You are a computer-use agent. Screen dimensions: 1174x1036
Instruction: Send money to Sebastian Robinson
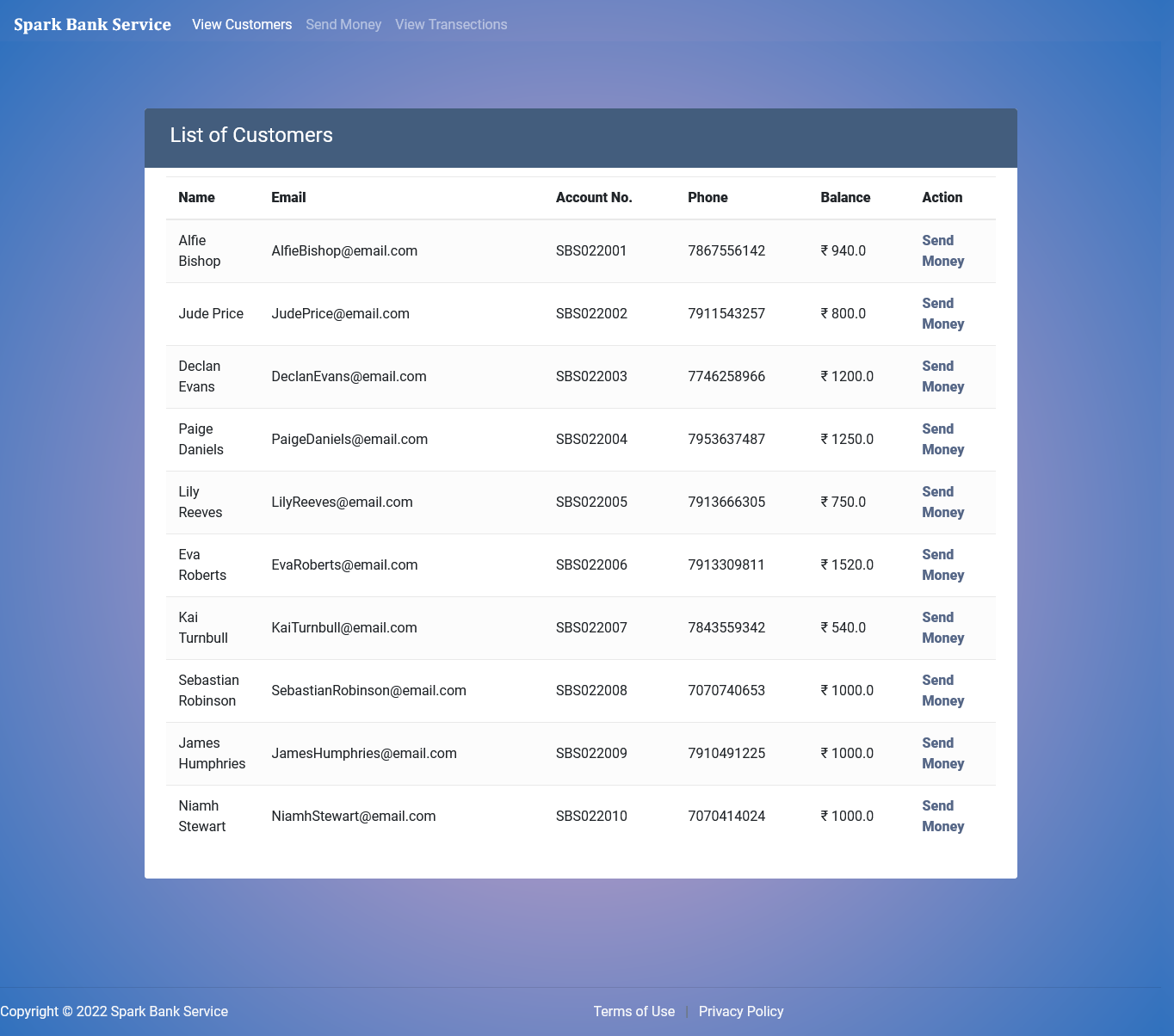pos(942,690)
